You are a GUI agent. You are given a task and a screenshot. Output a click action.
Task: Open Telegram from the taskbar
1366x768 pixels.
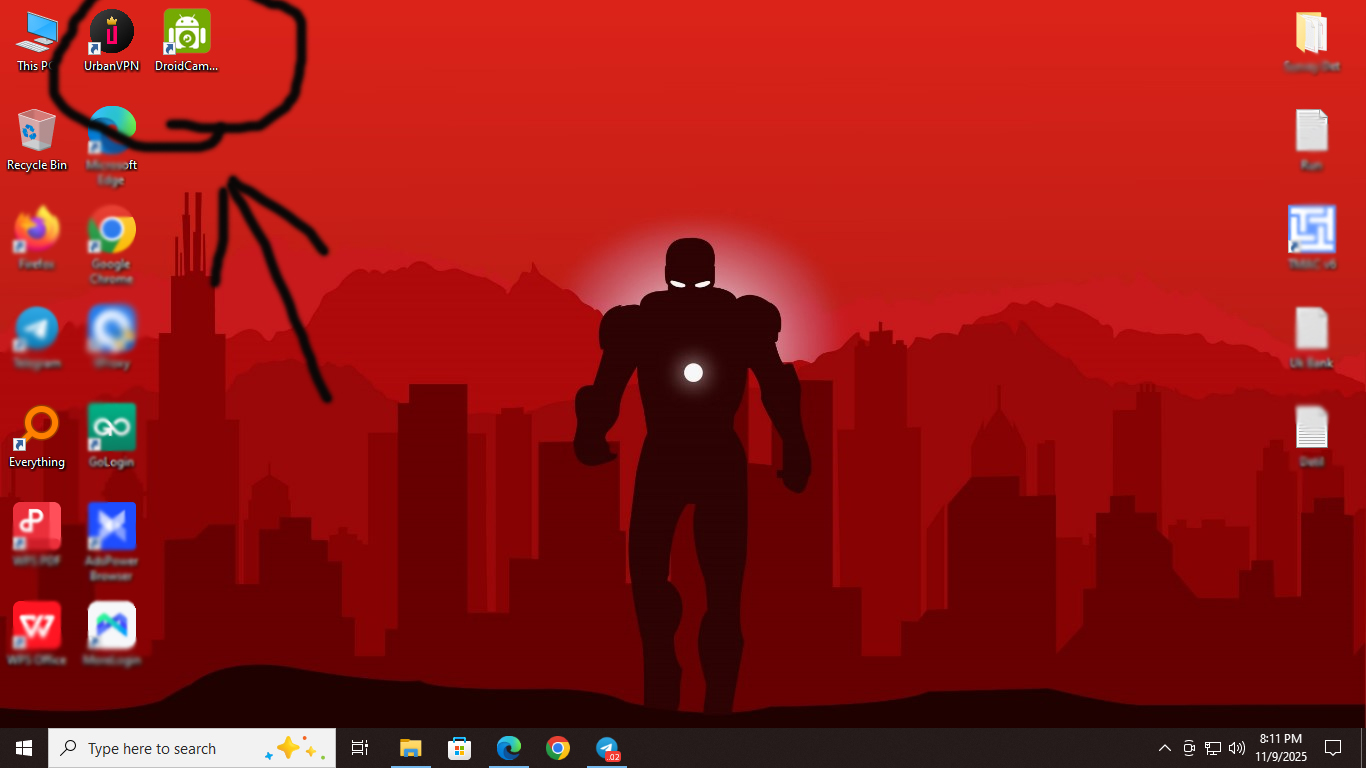click(607, 748)
